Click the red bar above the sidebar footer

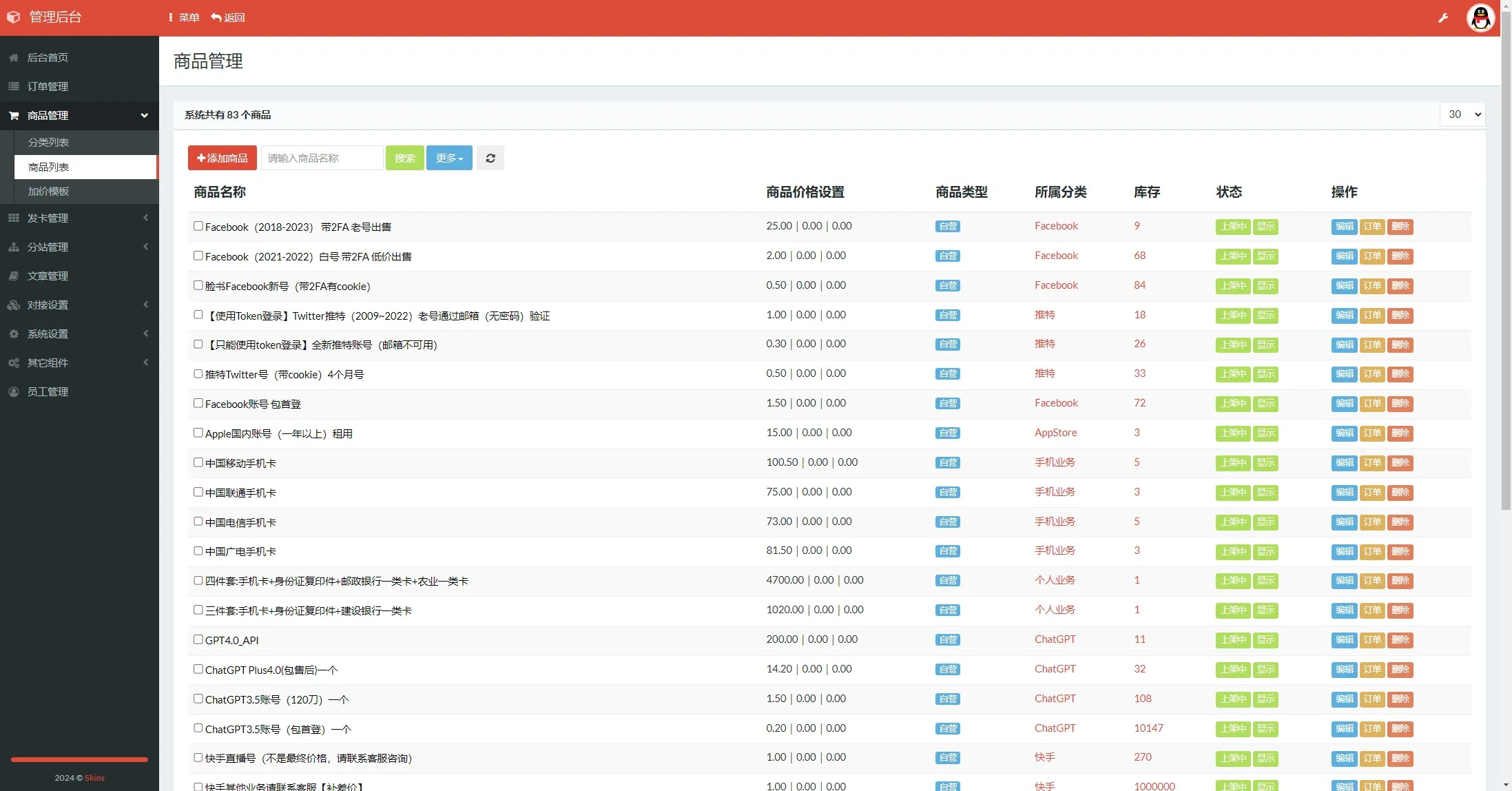[x=79, y=759]
